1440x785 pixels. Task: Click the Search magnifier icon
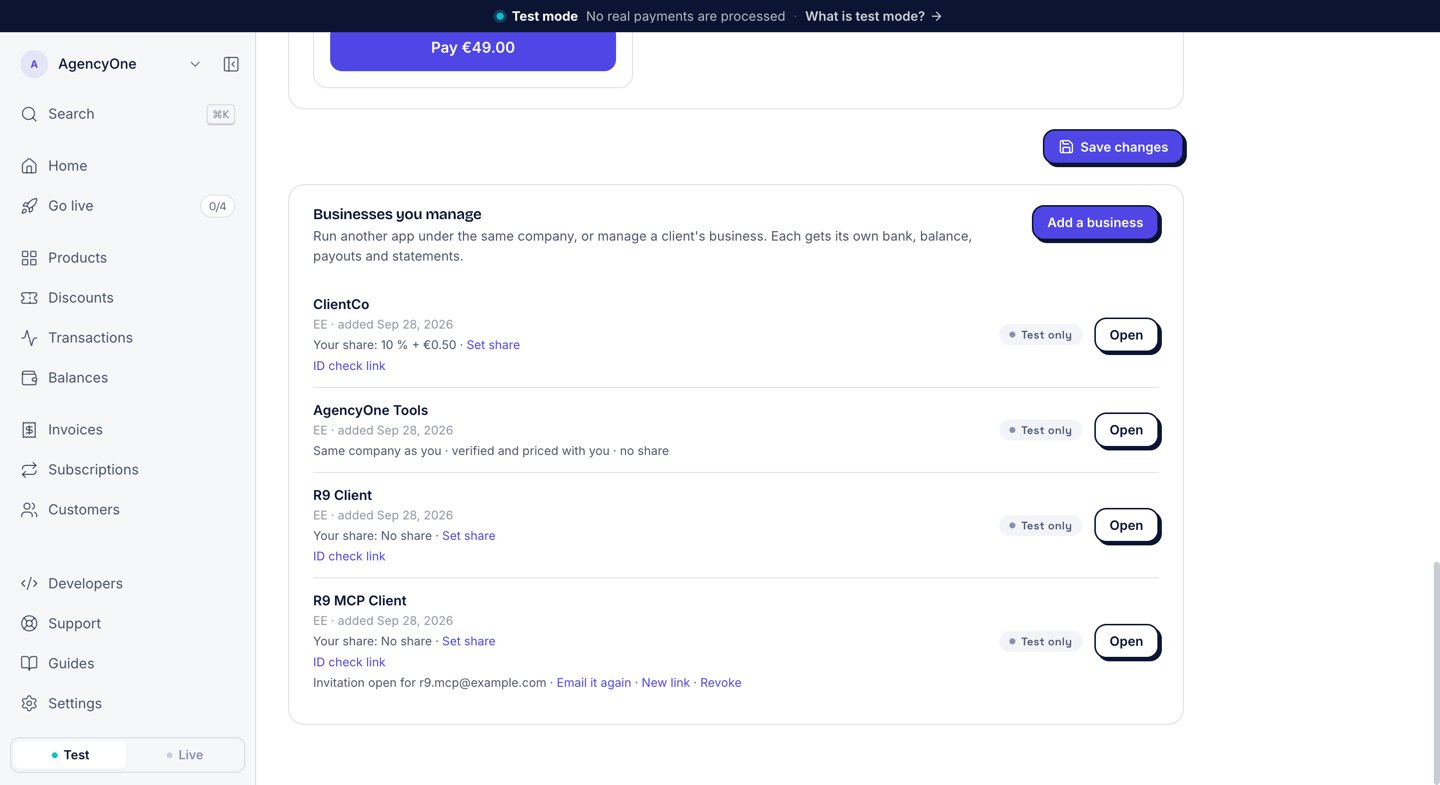click(29, 114)
